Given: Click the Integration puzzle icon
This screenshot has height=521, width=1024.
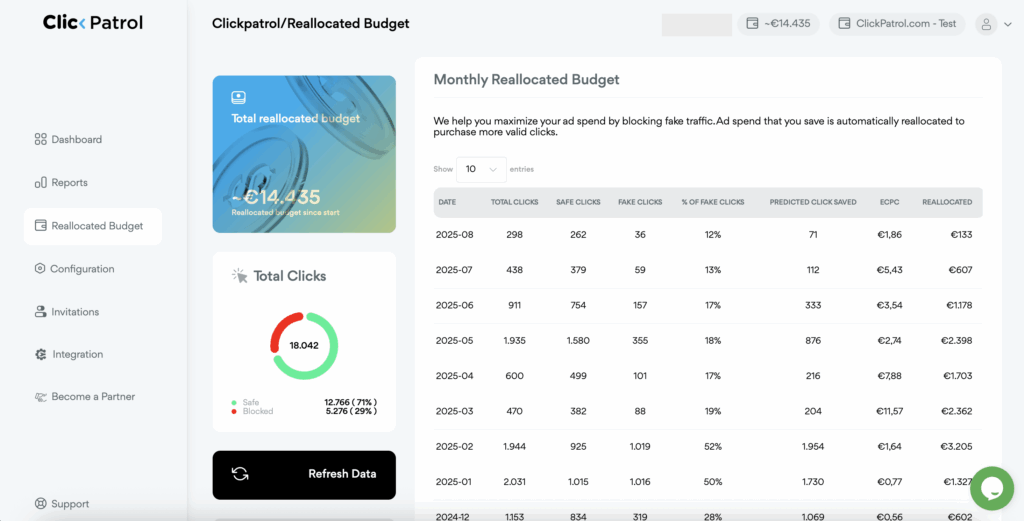Looking at the screenshot, I should [40, 355].
